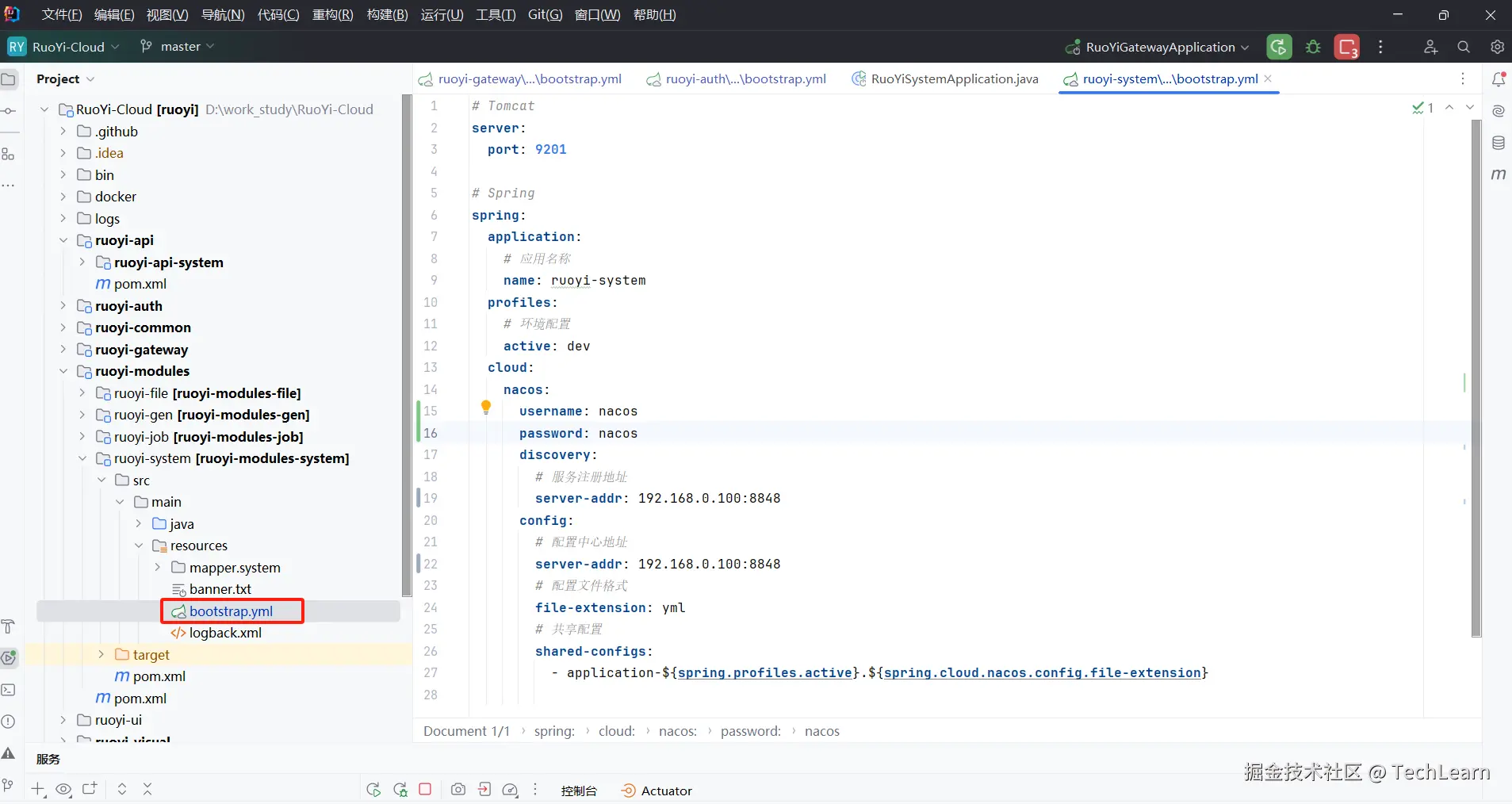
Task: Click the Search Everywhere magnifier icon
Action: click(x=1464, y=47)
